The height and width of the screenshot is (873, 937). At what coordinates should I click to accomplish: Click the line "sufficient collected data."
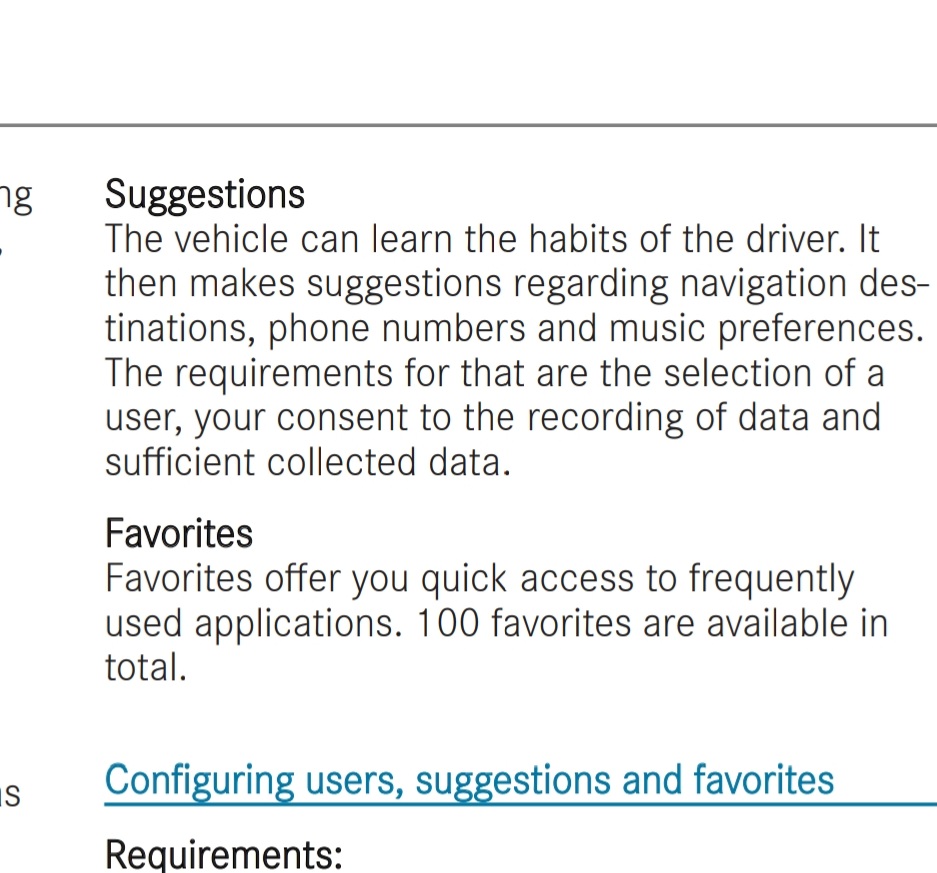[308, 462]
